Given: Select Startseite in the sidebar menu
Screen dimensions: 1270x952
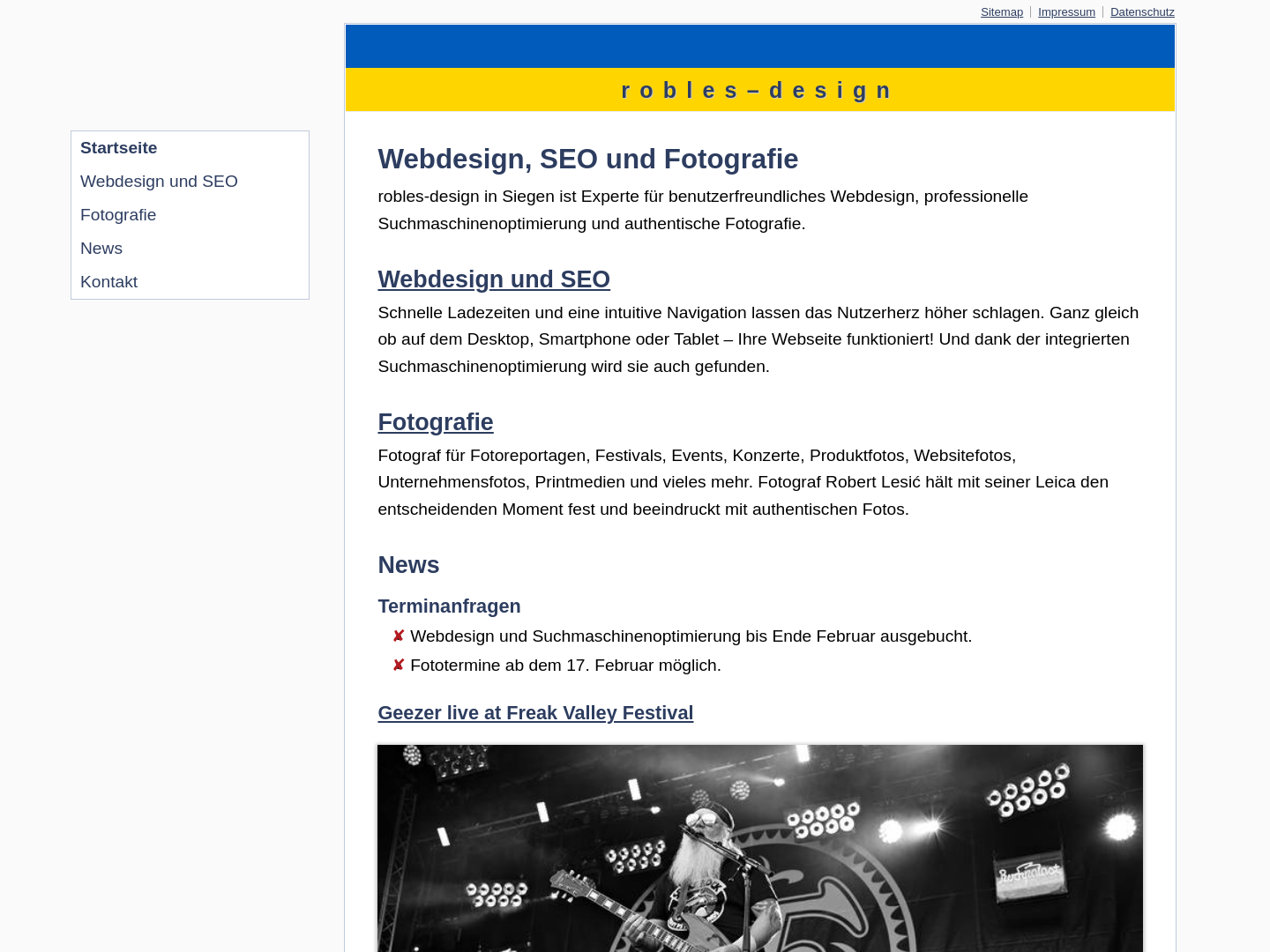Looking at the screenshot, I should (190, 148).
